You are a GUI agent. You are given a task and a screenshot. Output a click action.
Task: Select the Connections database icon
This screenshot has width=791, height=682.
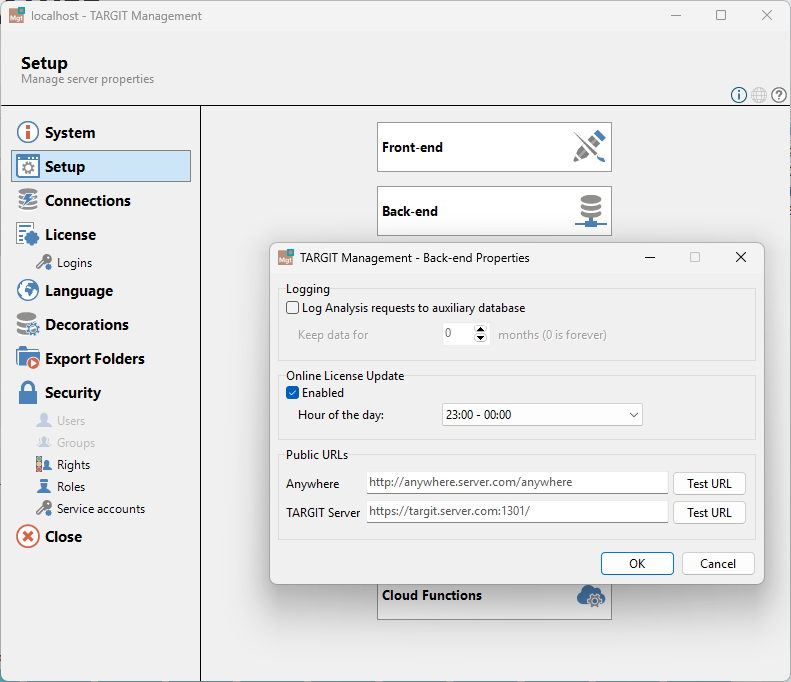click(28, 200)
